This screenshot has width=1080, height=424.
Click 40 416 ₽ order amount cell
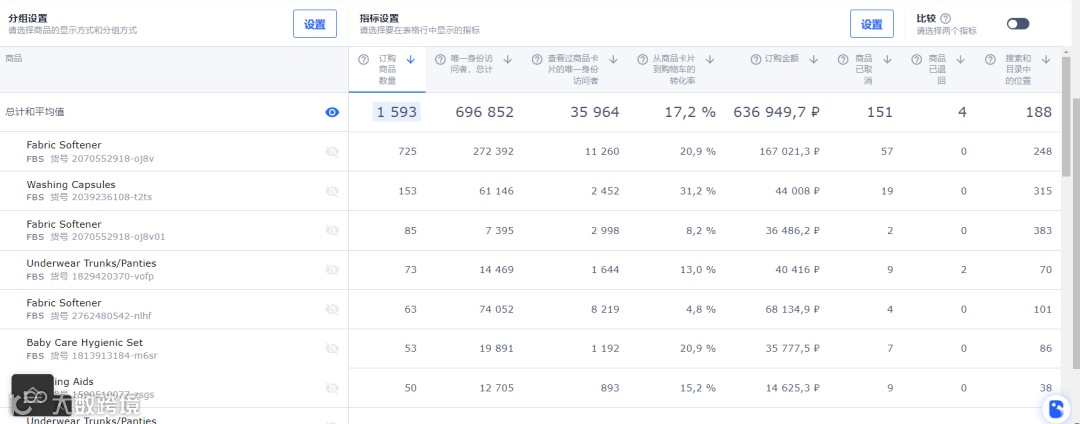(x=797, y=270)
